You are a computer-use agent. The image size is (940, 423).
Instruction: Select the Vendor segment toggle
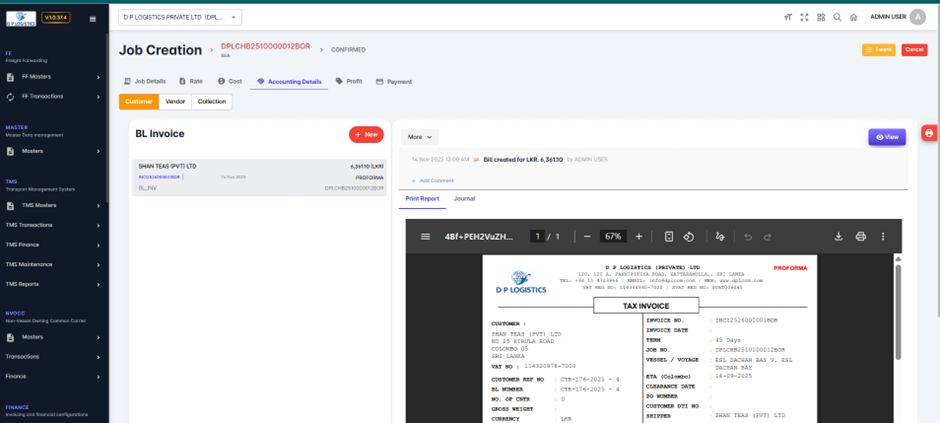pos(175,101)
